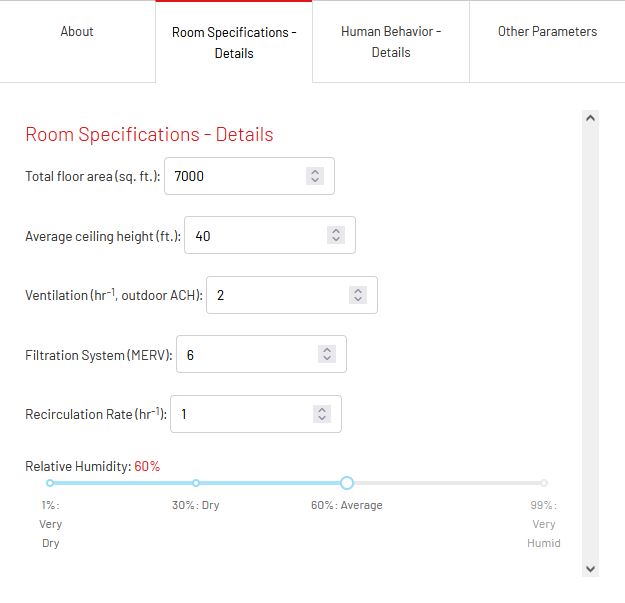Click the Ventilation outdoor ACH input field

pos(292,295)
